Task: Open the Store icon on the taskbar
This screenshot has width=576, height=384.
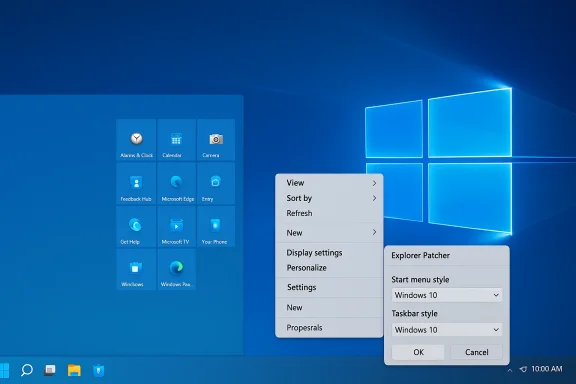Action: coord(98,370)
